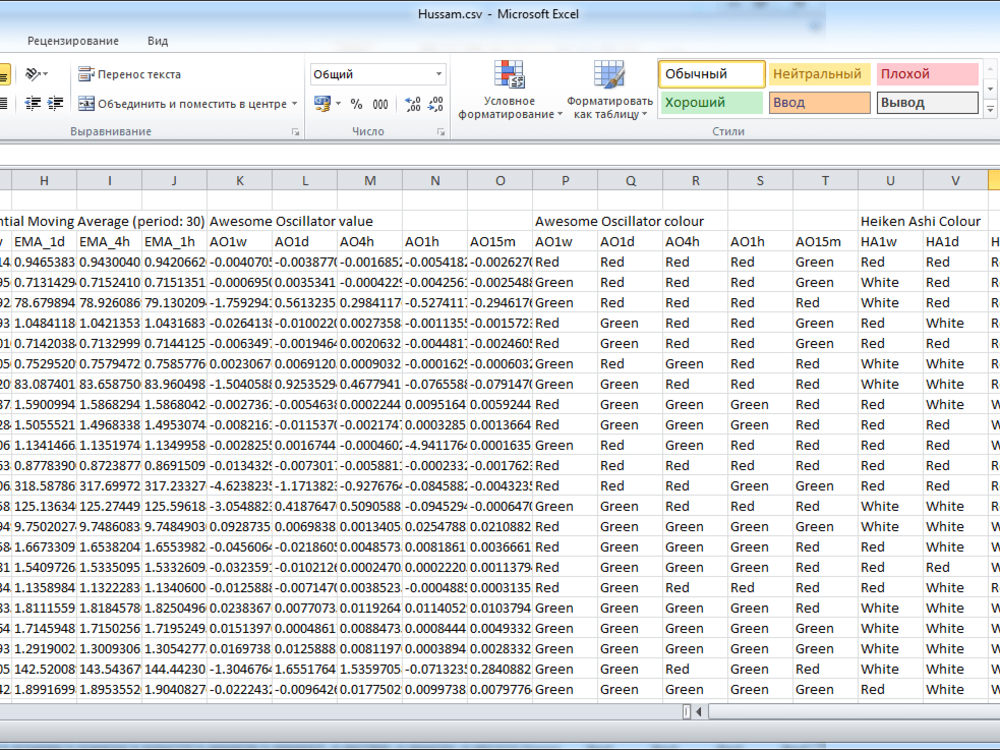The width and height of the screenshot is (1000, 750).
Task: Select cell containing 0.0210882
Action: pyautogui.click(x=500, y=527)
